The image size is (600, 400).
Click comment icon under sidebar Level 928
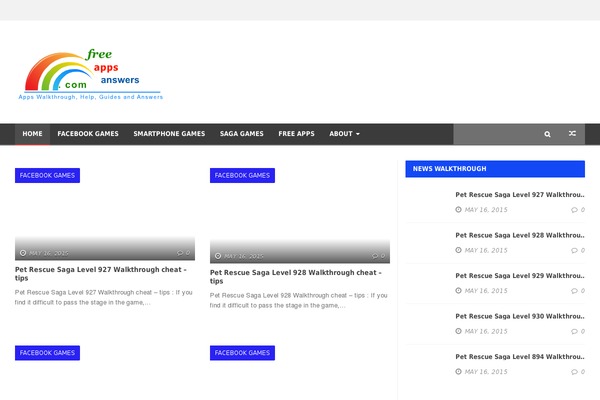pos(574,250)
